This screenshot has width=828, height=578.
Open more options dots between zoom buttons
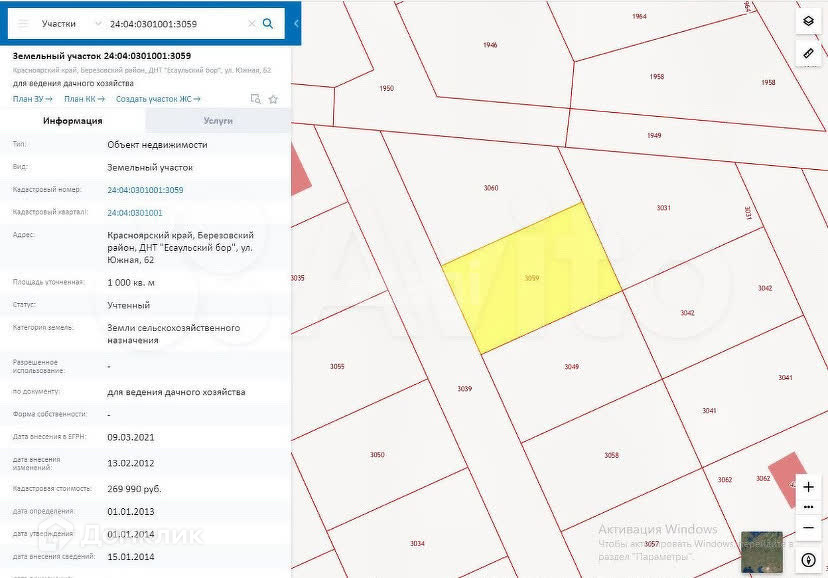point(808,507)
